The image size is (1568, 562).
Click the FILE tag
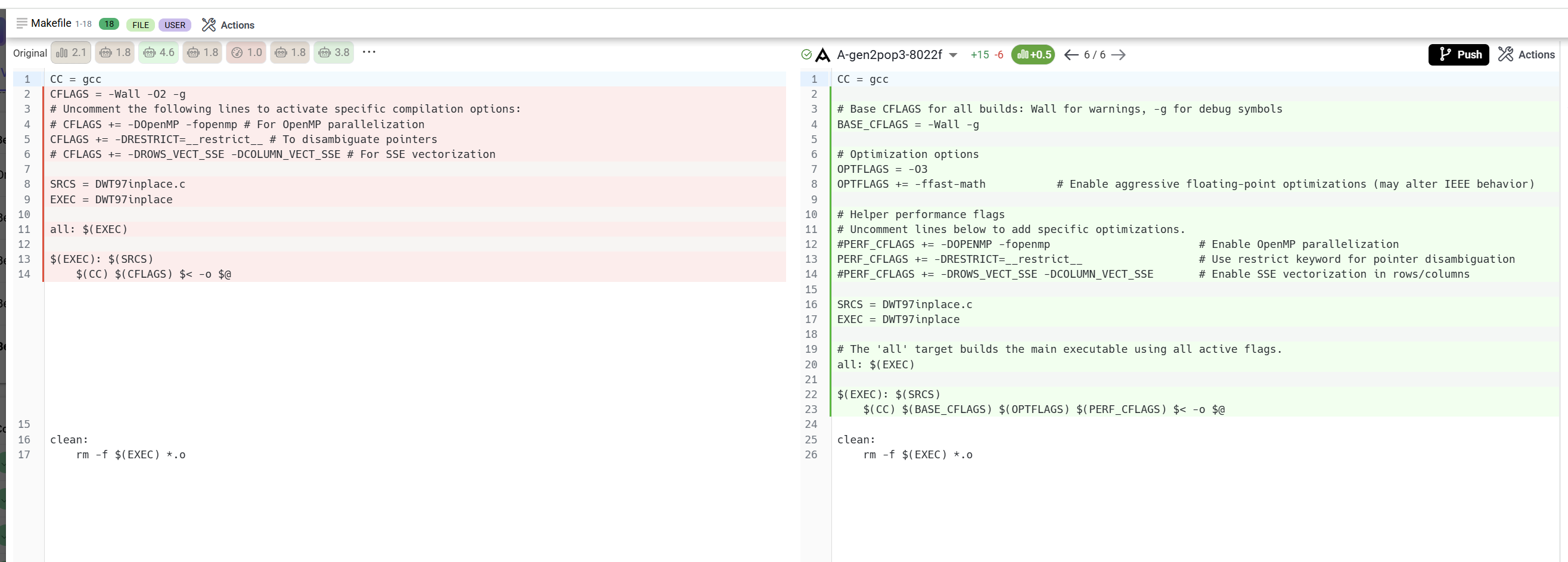(141, 25)
